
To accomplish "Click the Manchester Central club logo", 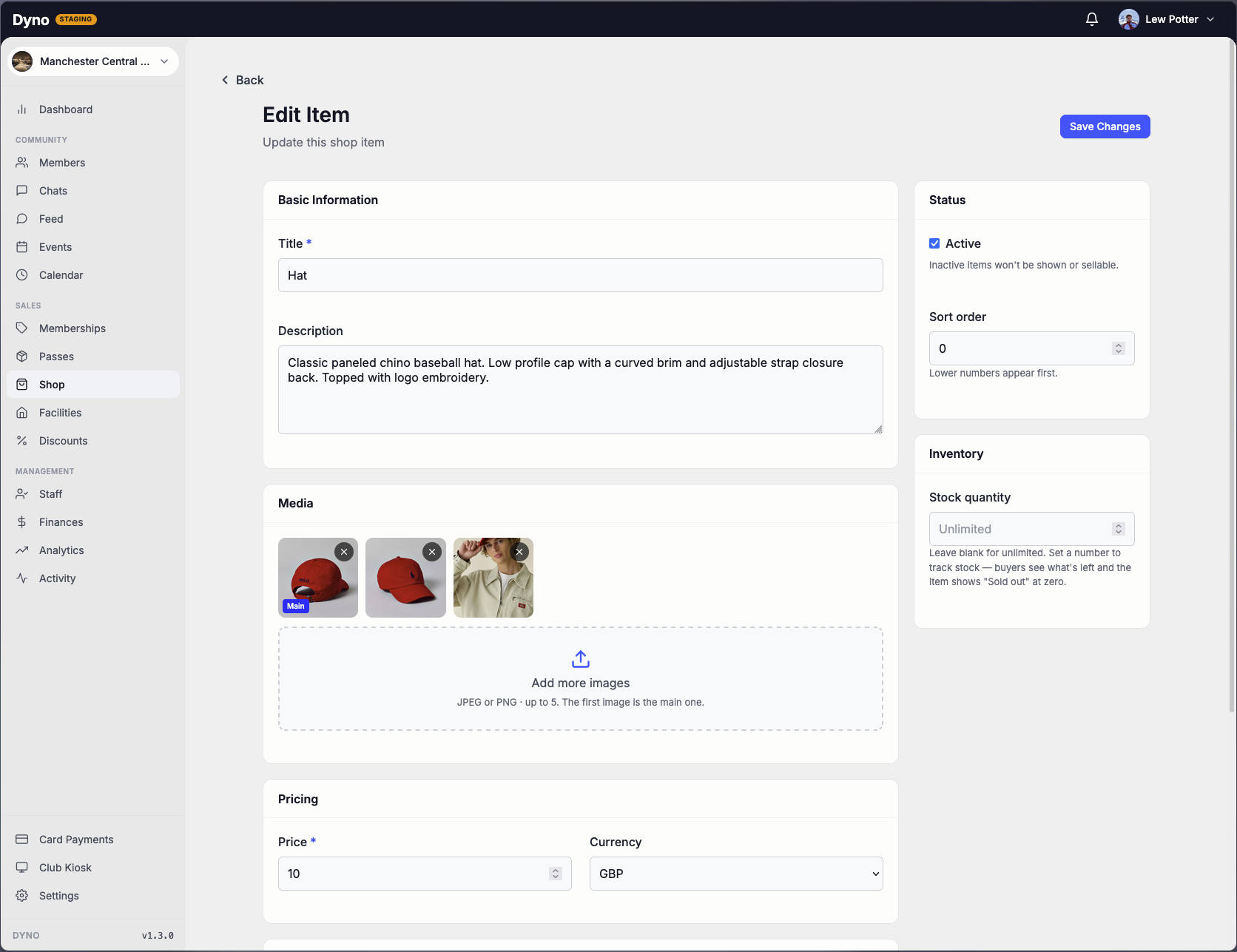I will (22, 61).
